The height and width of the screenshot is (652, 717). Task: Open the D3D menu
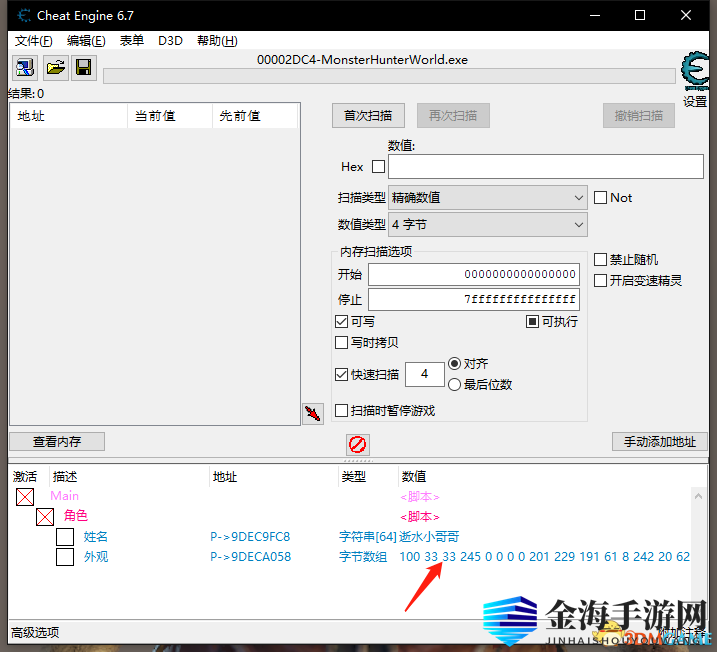170,41
